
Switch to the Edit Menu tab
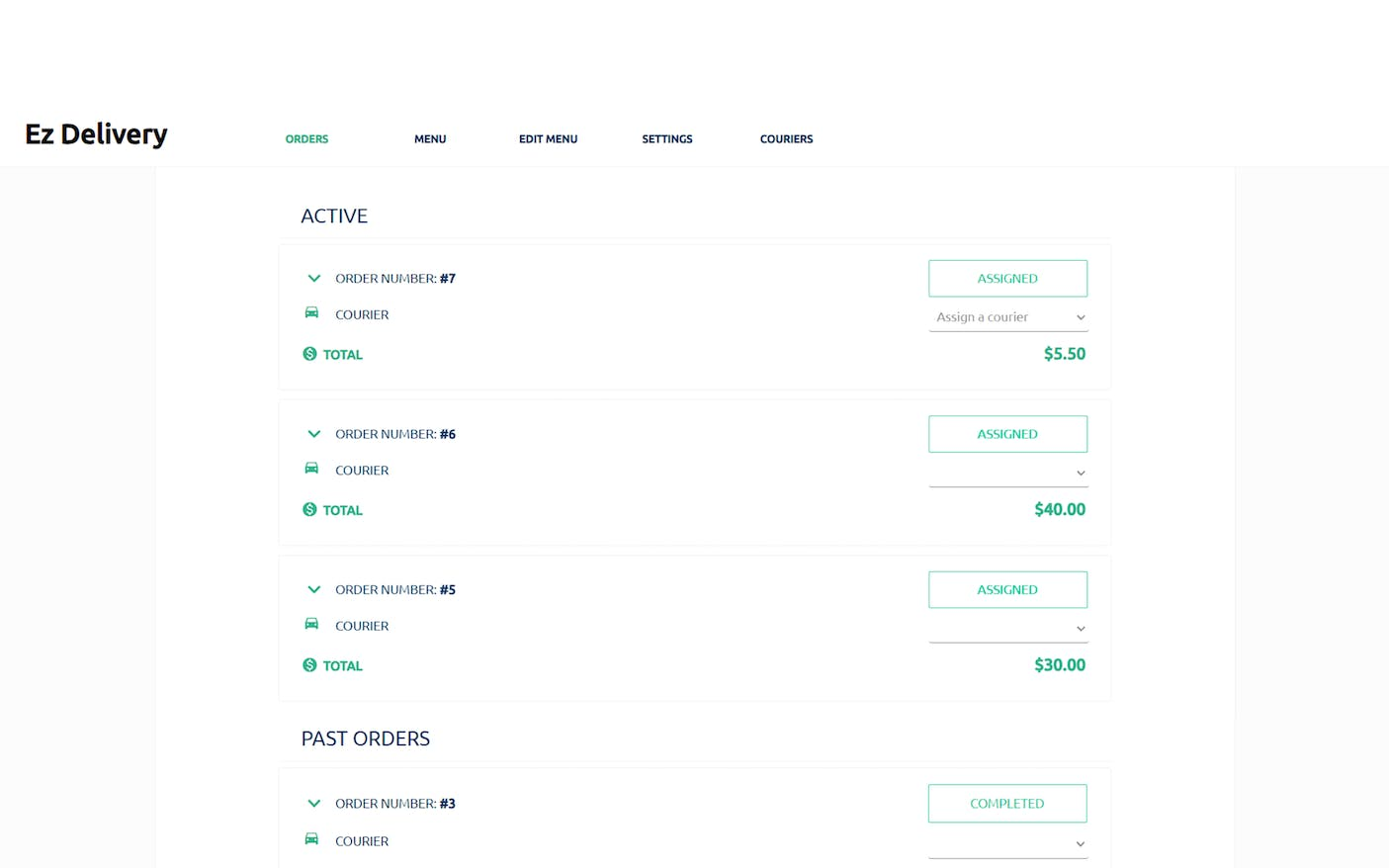coord(548,139)
